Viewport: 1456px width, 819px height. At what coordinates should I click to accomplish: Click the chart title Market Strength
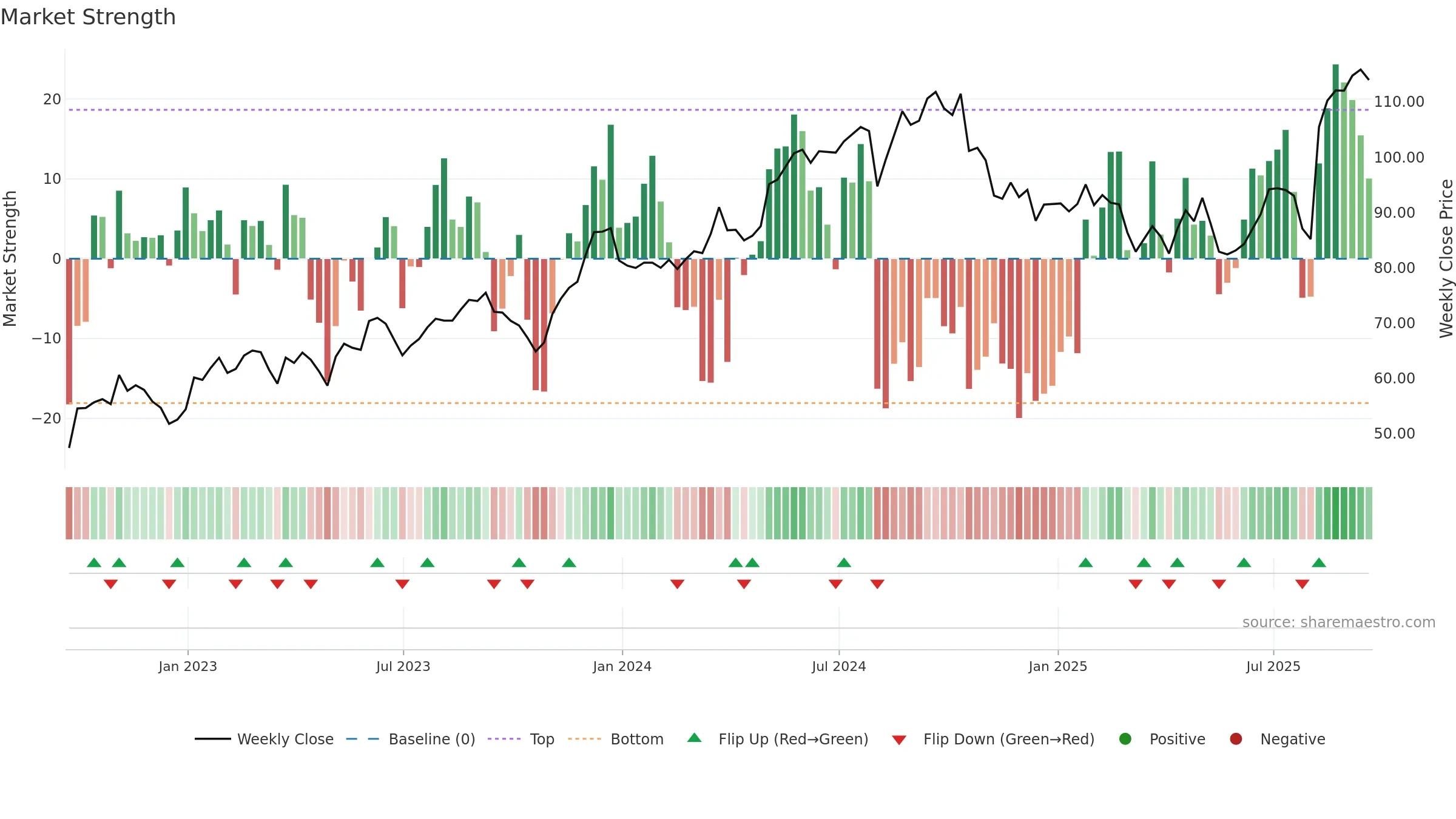tap(88, 17)
